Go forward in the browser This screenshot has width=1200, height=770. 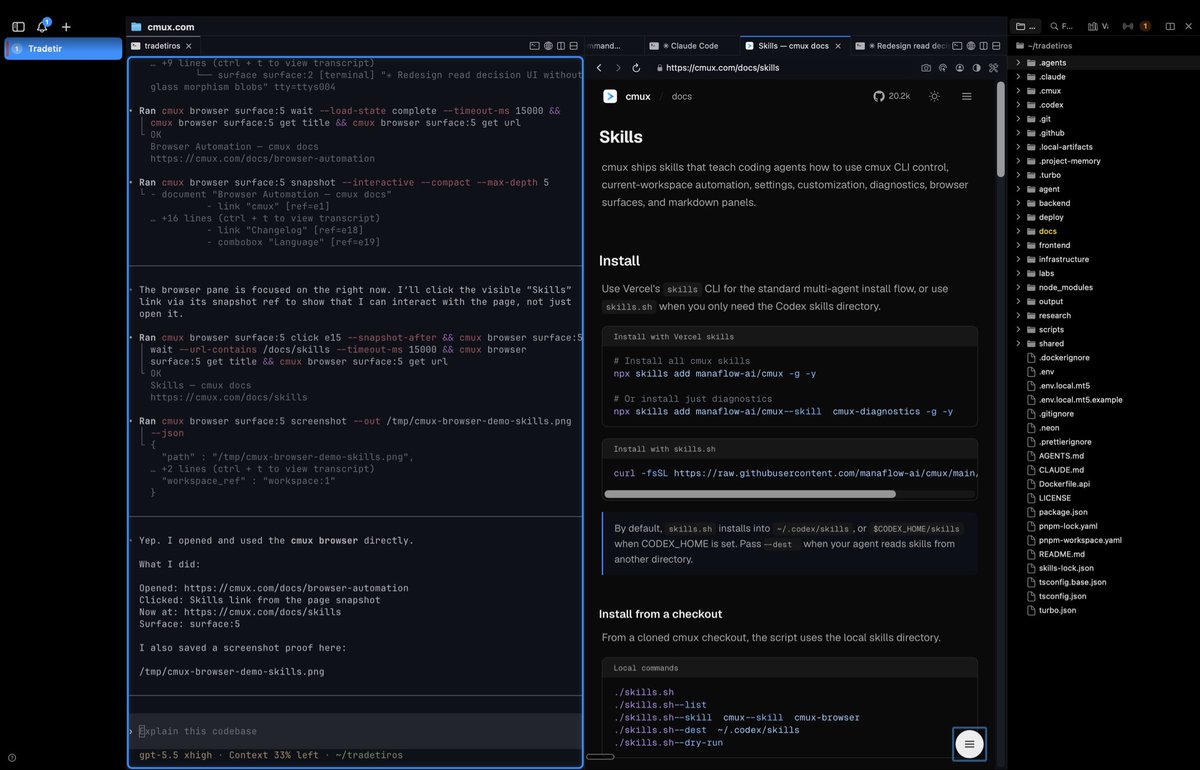coord(618,68)
